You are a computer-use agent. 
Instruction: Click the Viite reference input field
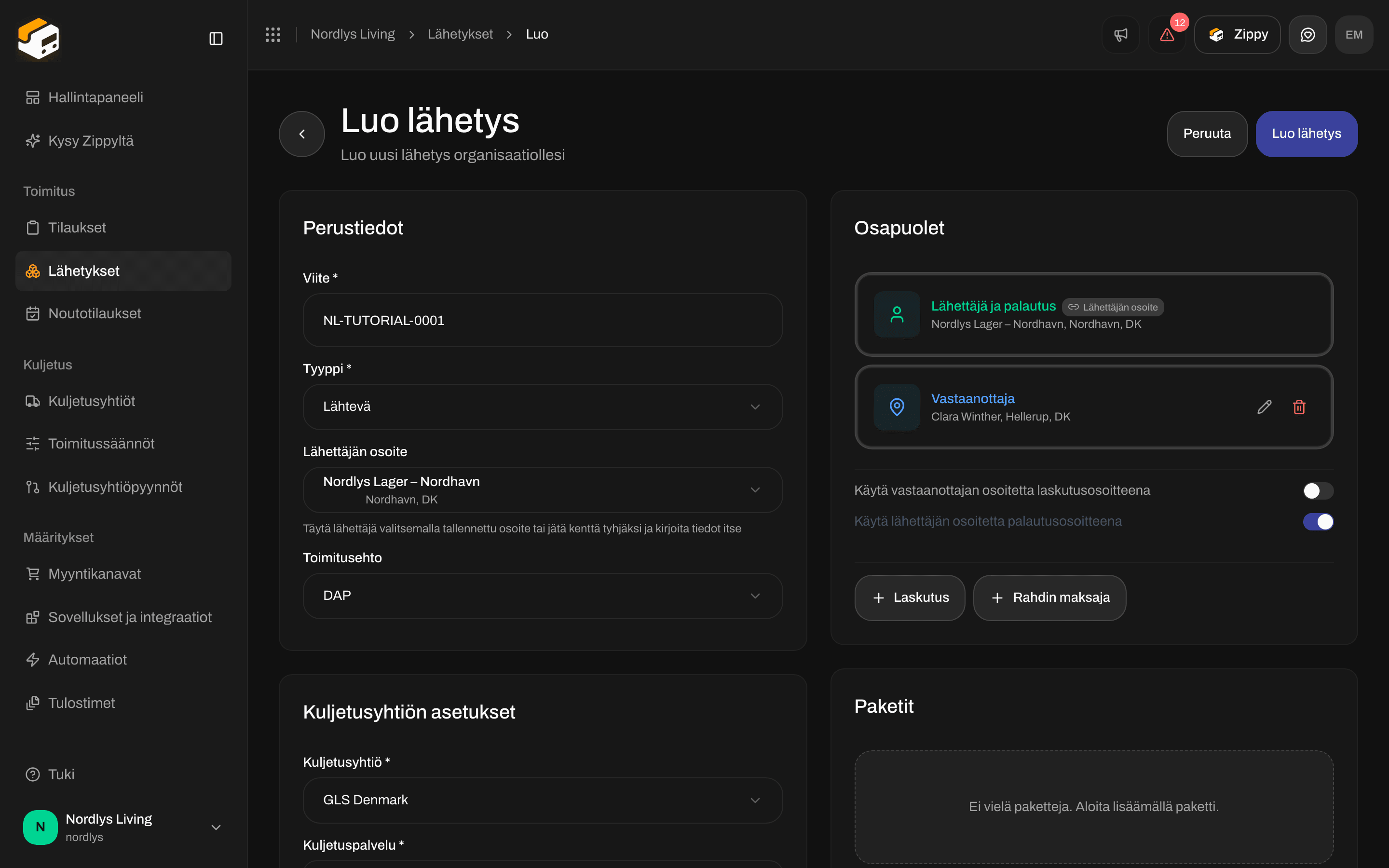click(x=543, y=320)
